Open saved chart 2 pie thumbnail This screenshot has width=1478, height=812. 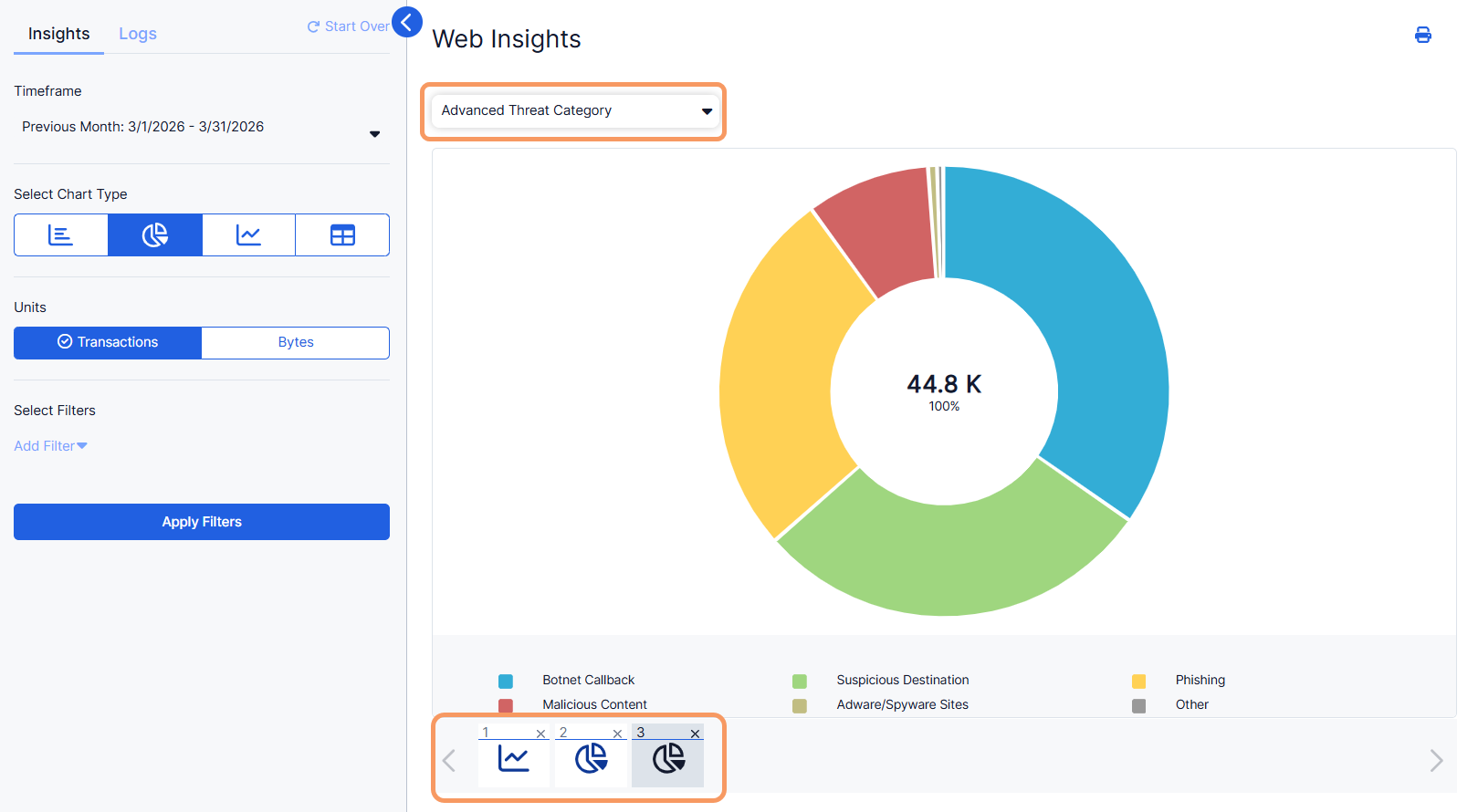click(592, 758)
